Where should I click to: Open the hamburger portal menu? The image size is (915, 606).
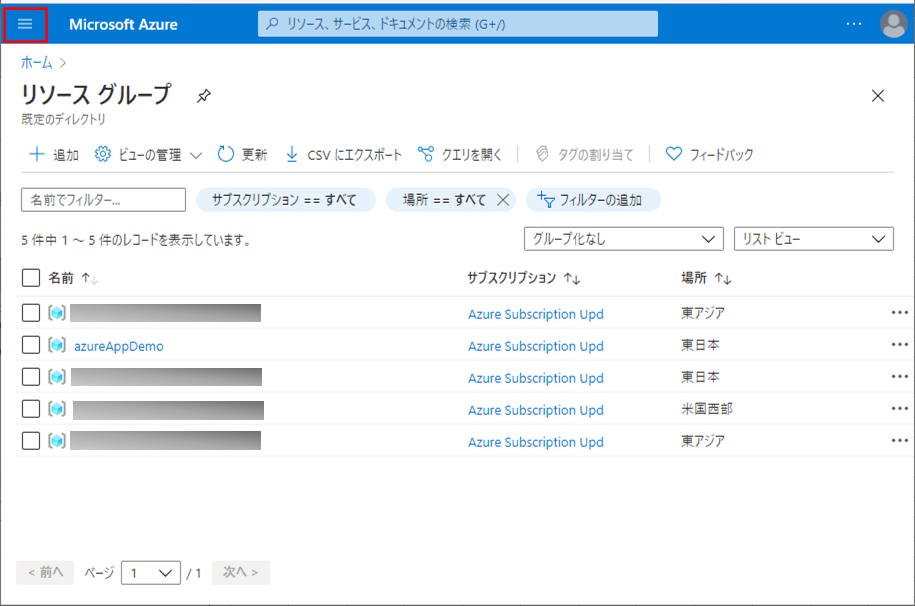pyautogui.click(x=25, y=24)
